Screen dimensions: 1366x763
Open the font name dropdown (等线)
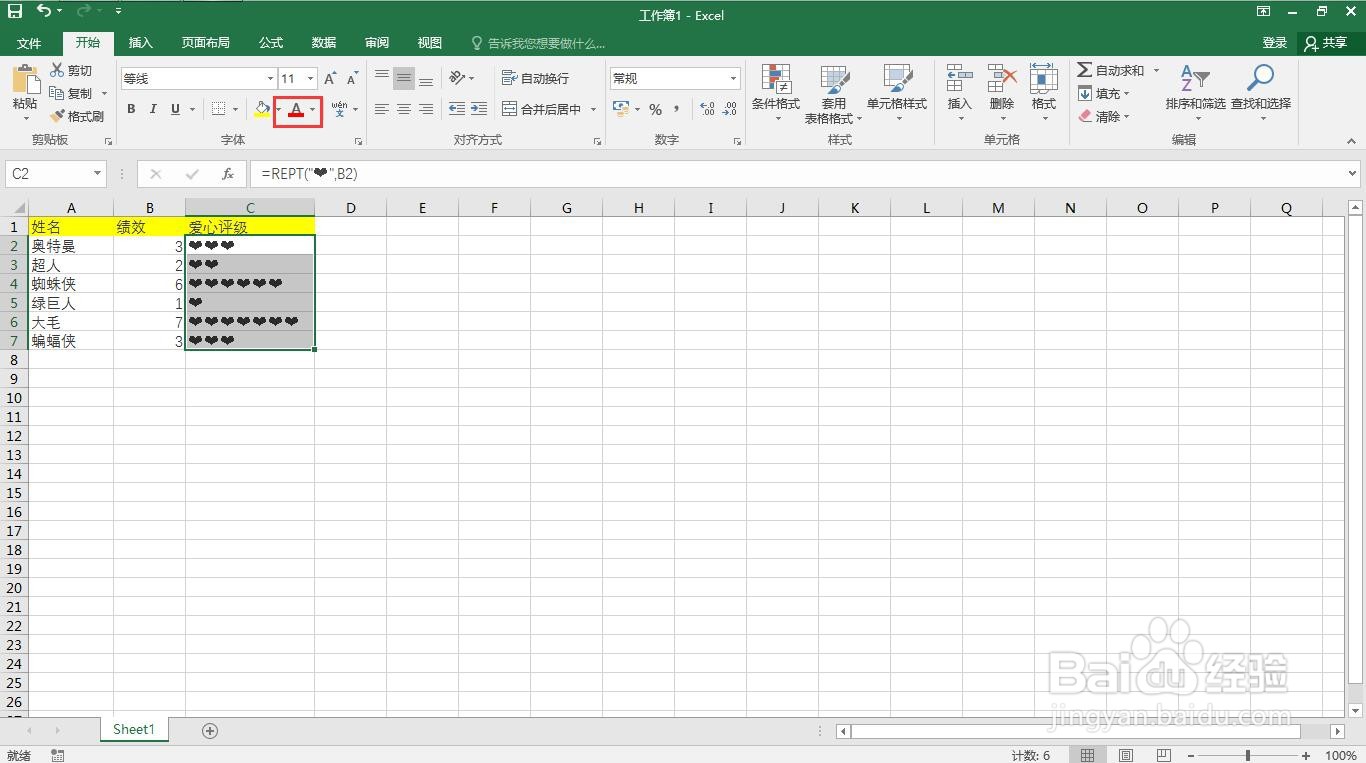[270, 78]
